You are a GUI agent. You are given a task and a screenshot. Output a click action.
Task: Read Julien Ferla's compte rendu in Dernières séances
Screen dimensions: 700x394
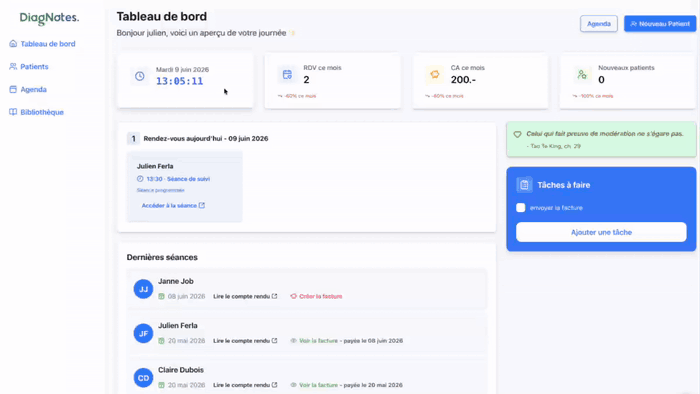(245, 340)
